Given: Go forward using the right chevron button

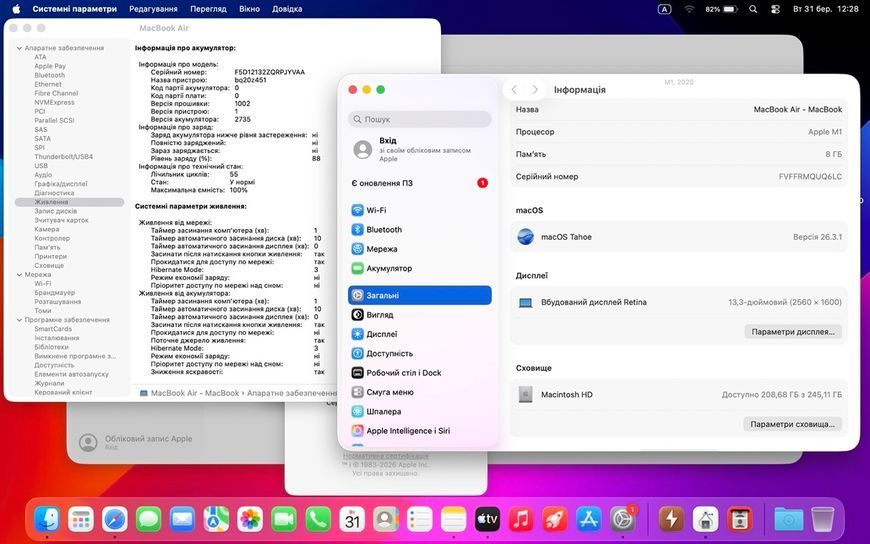Looking at the screenshot, I should [x=535, y=89].
